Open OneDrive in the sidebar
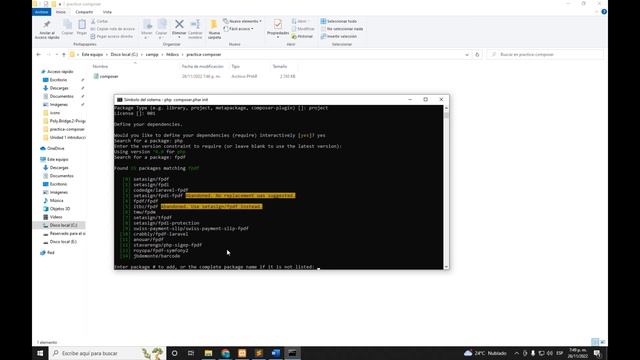Screen dimensions: 640x360 pos(56,149)
